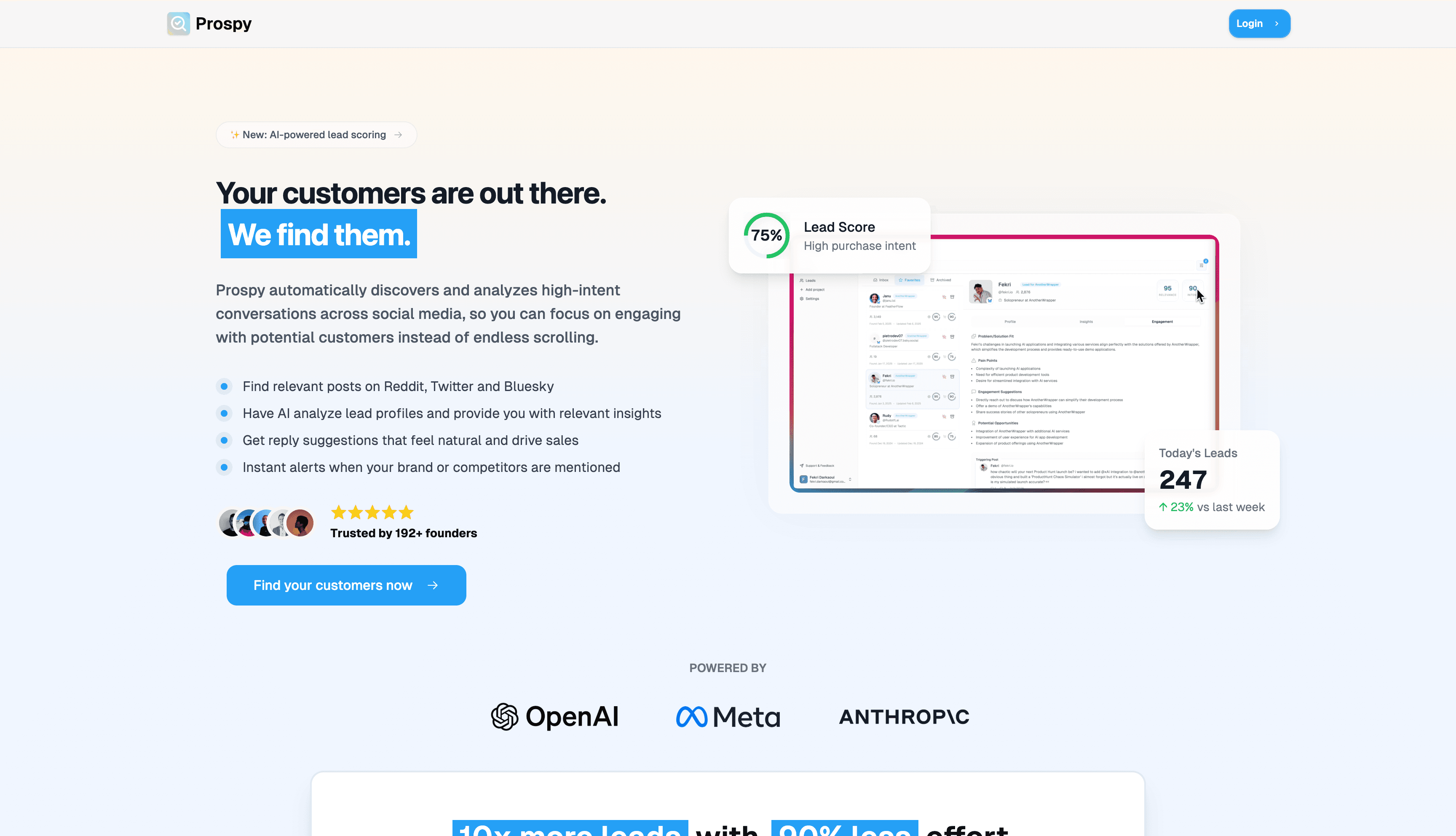
Task: Click the founder avatars group
Action: point(266,523)
